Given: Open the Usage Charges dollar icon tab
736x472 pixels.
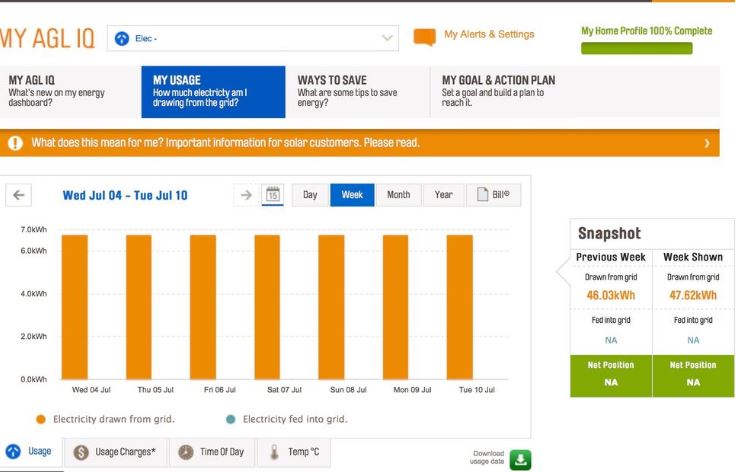Looking at the screenshot, I should point(115,452).
